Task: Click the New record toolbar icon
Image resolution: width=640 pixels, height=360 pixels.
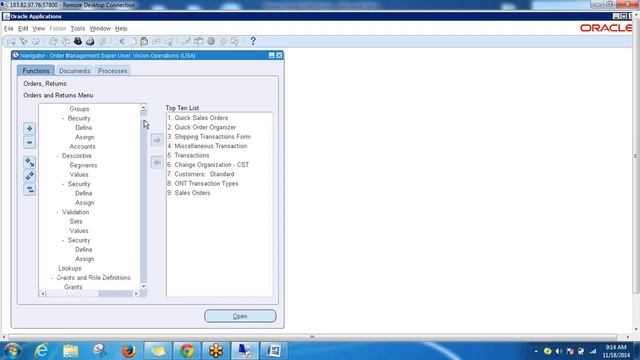Action: click(11, 41)
